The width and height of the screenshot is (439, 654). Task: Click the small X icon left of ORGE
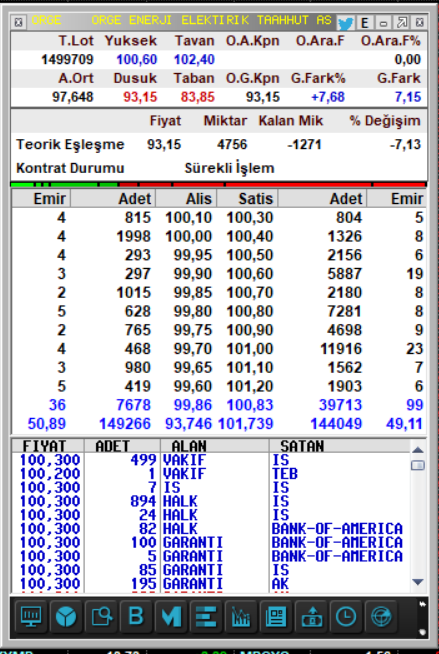18,23
